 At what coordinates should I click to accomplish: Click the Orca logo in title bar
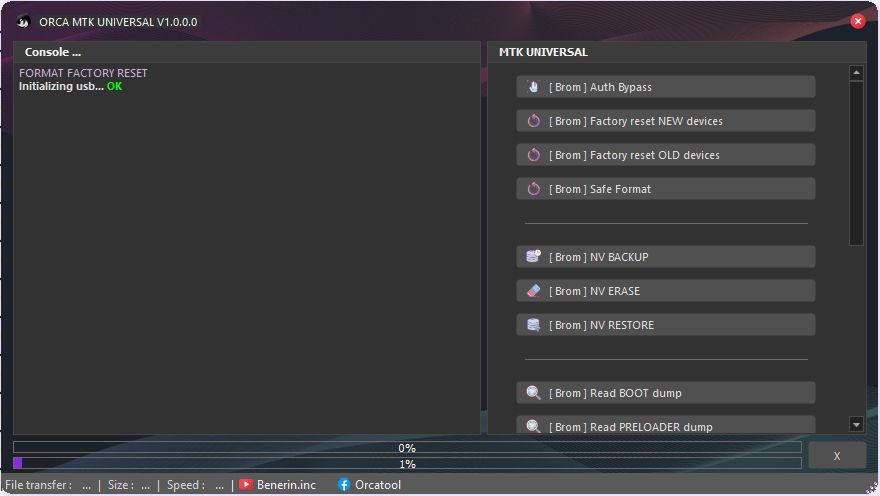pos(24,21)
